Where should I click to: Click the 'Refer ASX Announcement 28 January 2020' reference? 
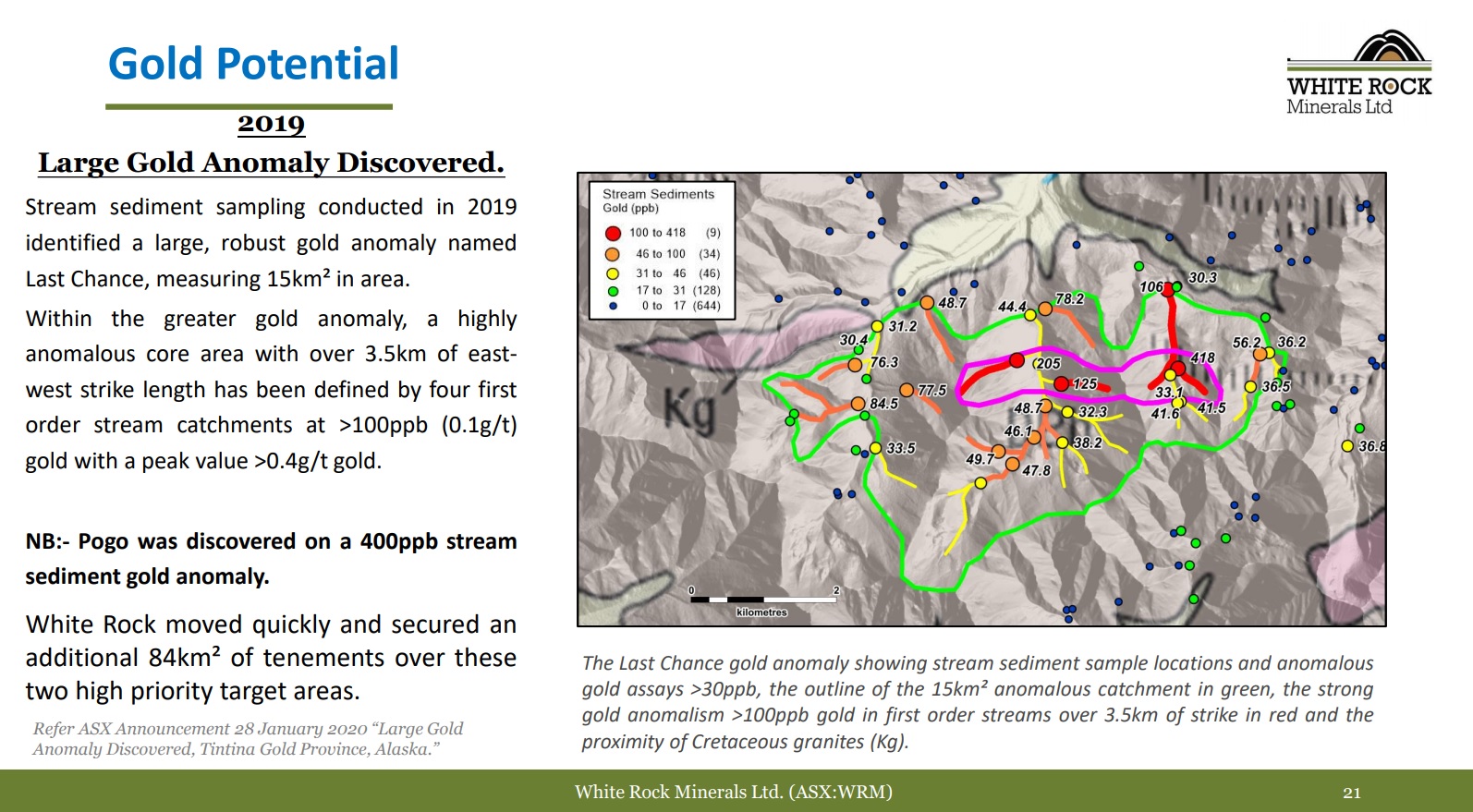(249, 739)
